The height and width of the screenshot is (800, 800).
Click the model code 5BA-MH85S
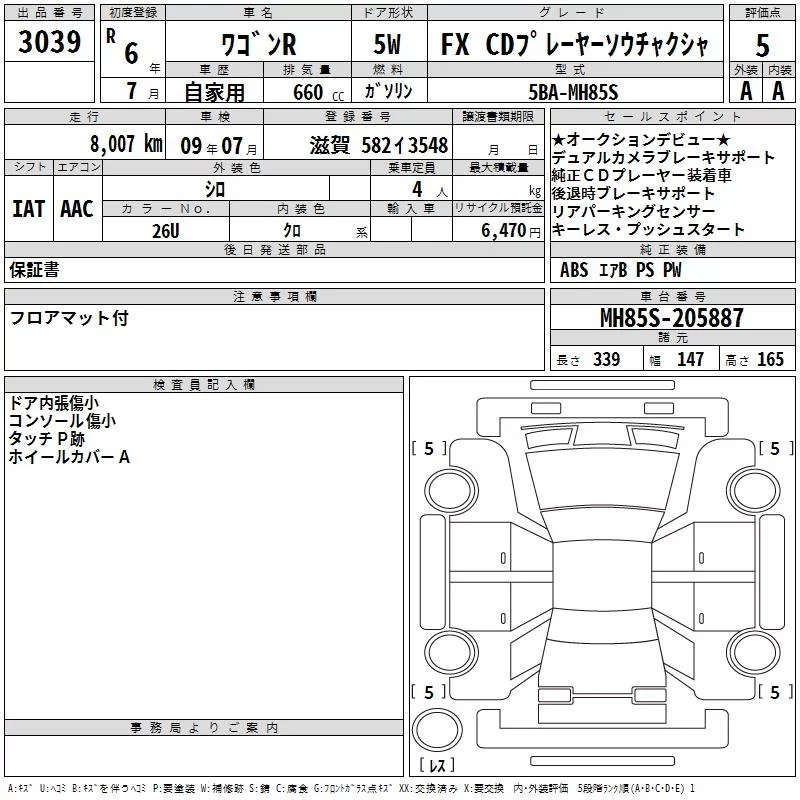(x=574, y=92)
